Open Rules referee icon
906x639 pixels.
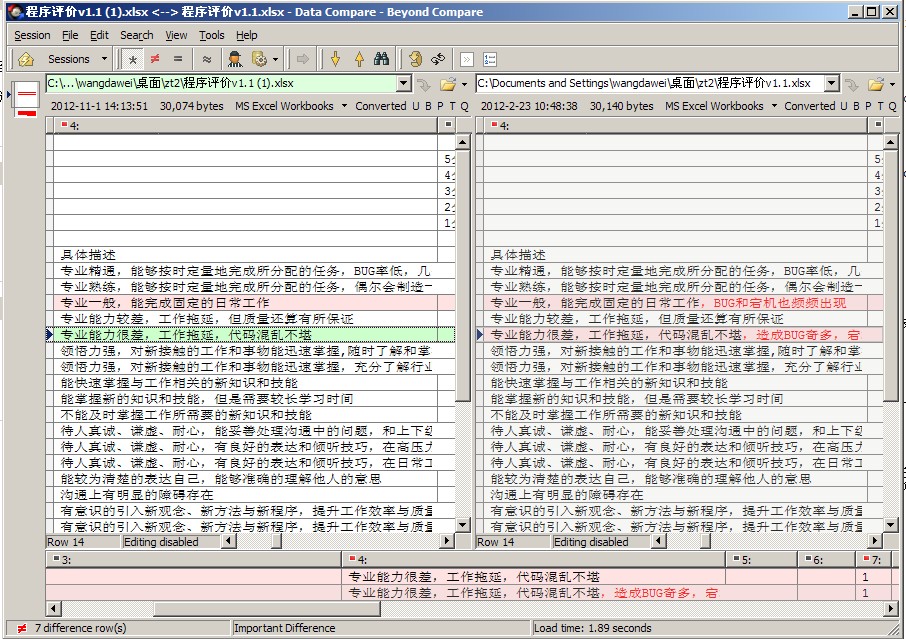tap(235, 59)
